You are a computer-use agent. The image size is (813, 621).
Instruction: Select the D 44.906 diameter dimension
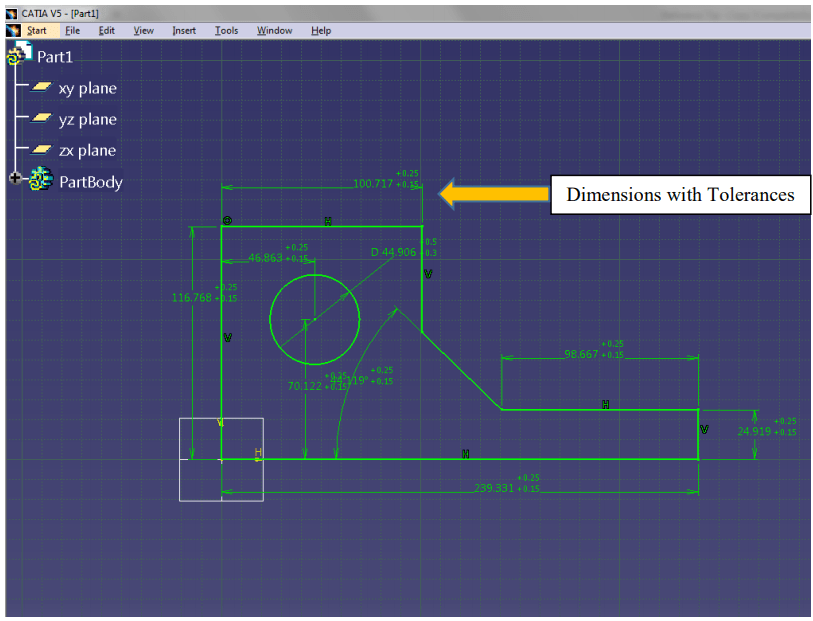(391, 252)
